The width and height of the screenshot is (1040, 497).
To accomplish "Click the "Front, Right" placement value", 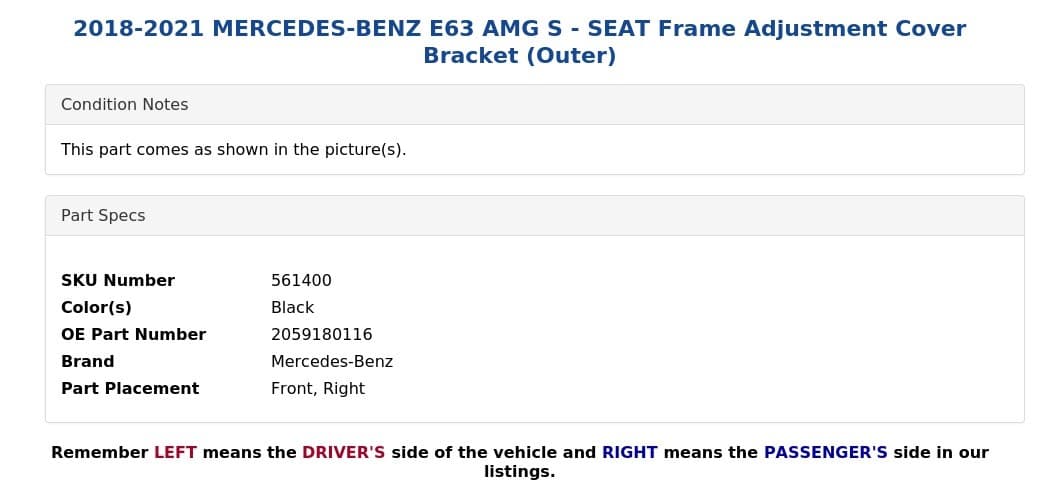I will tap(317, 389).
